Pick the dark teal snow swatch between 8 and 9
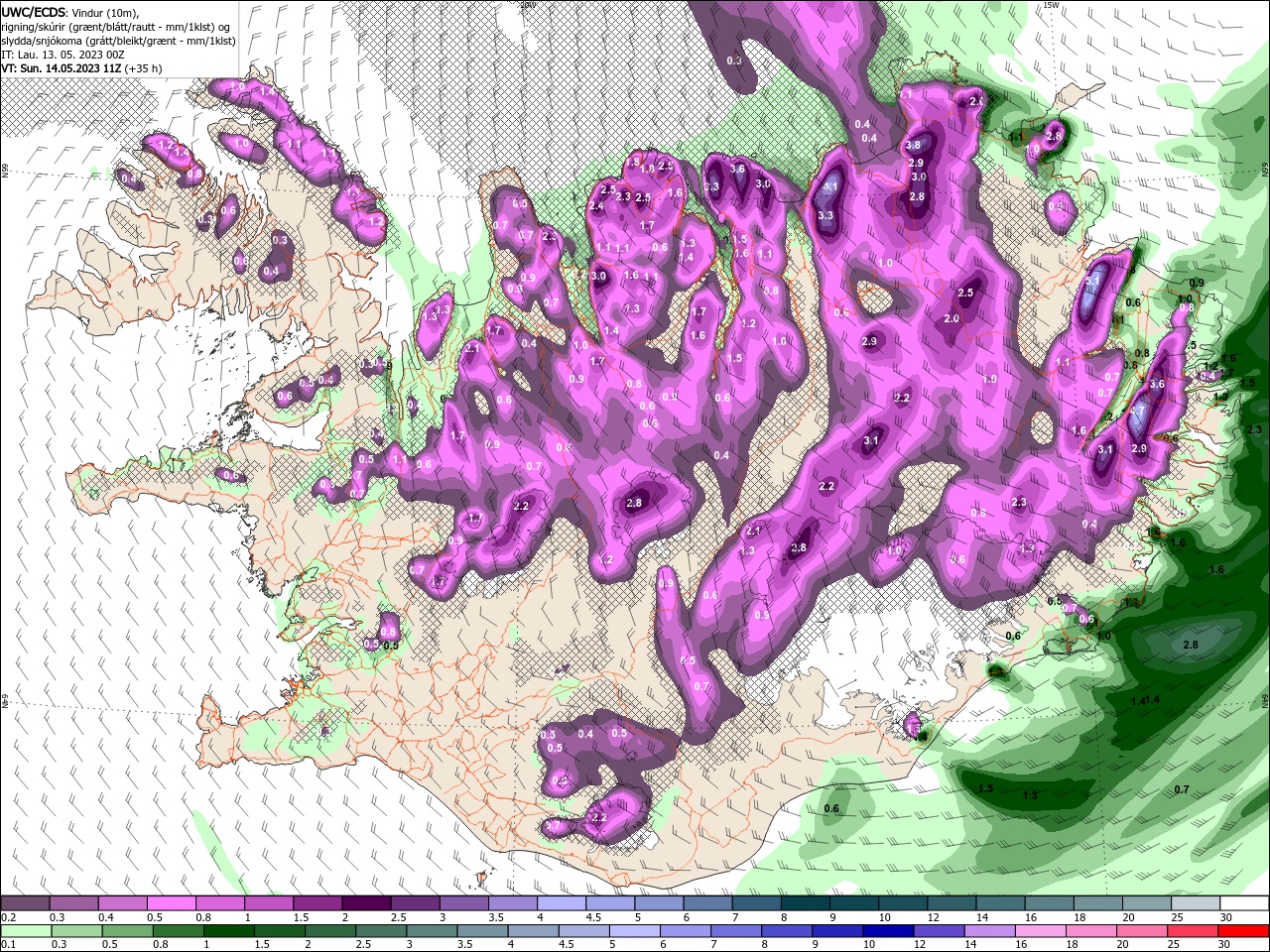Viewport: 1270px width, 952px height. pyautogui.click(x=806, y=903)
